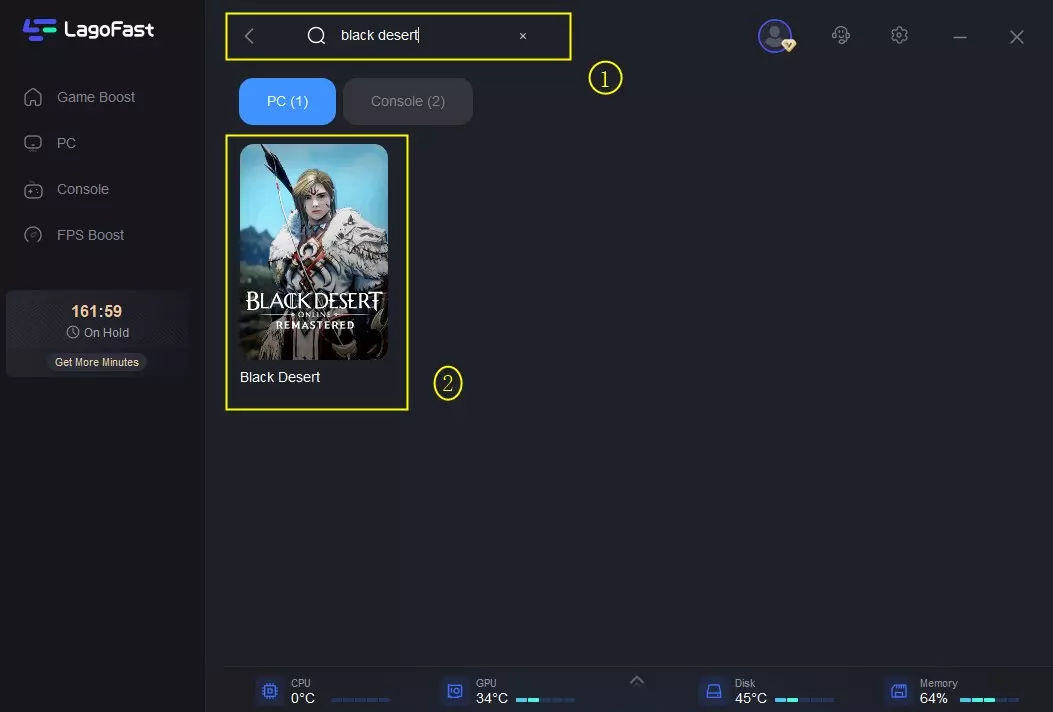Switch to the Console (2) tab
Screen dimensions: 1053x712
click(x=408, y=101)
